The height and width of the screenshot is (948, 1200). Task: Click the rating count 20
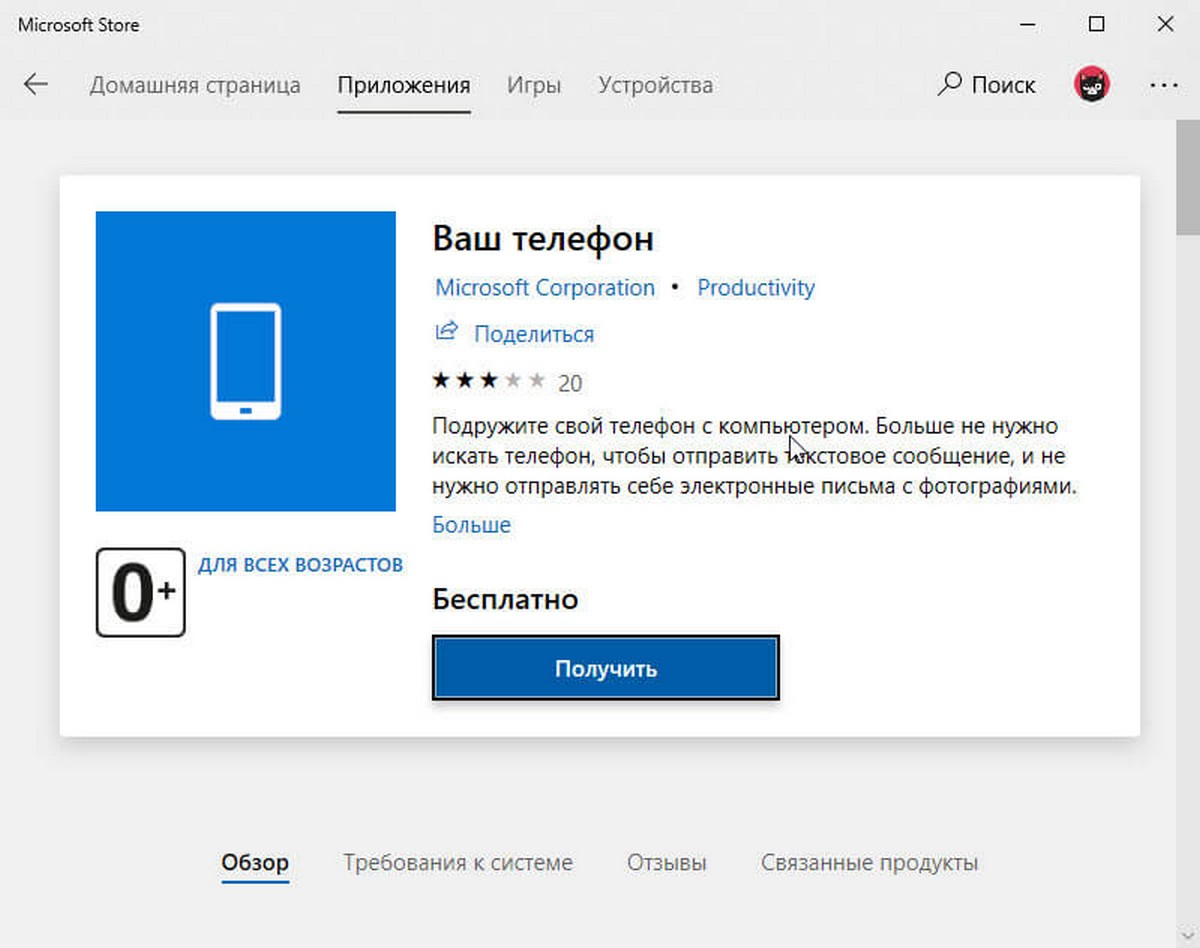coord(570,383)
